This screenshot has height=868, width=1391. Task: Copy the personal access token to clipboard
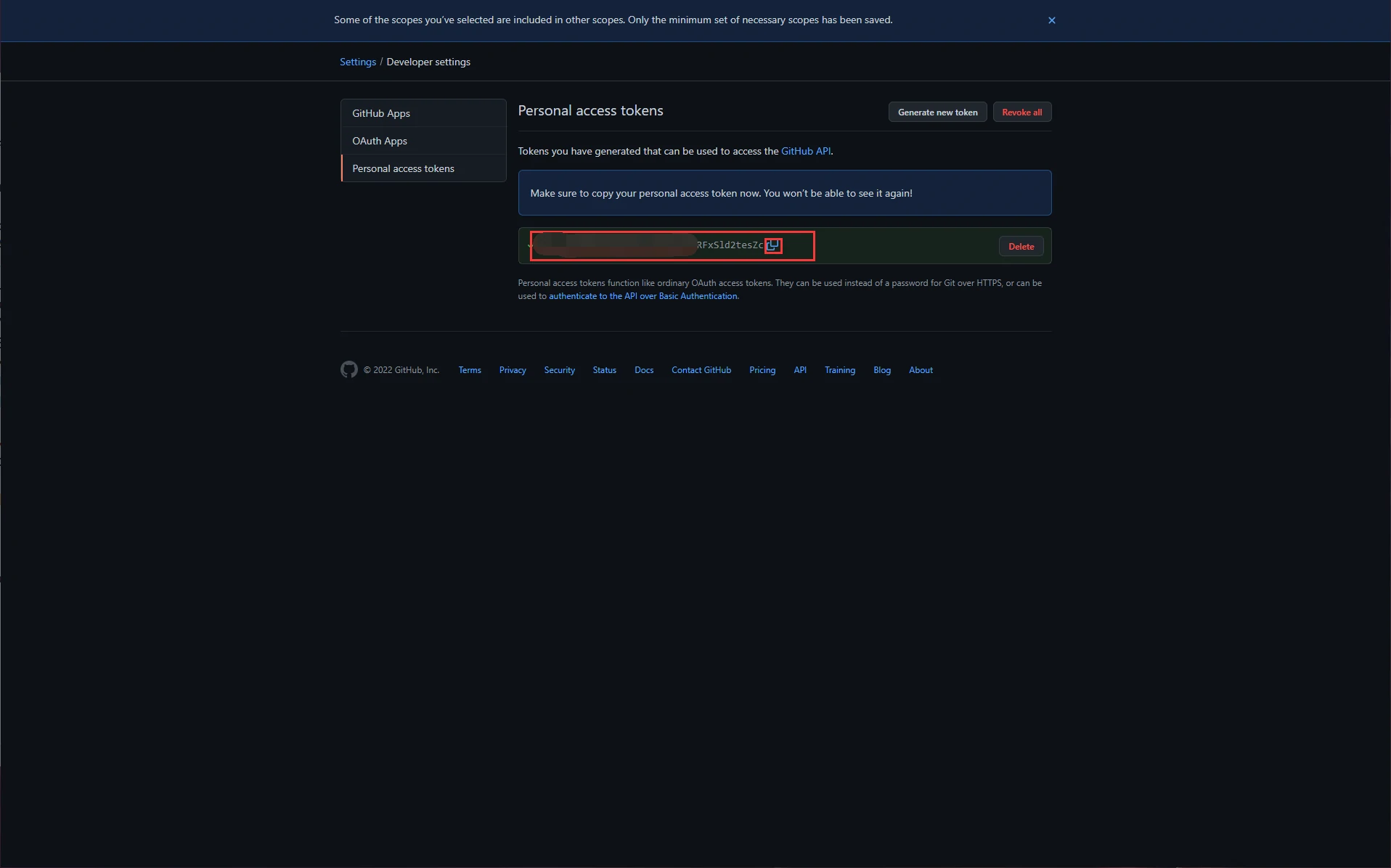pyautogui.click(x=773, y=245)
